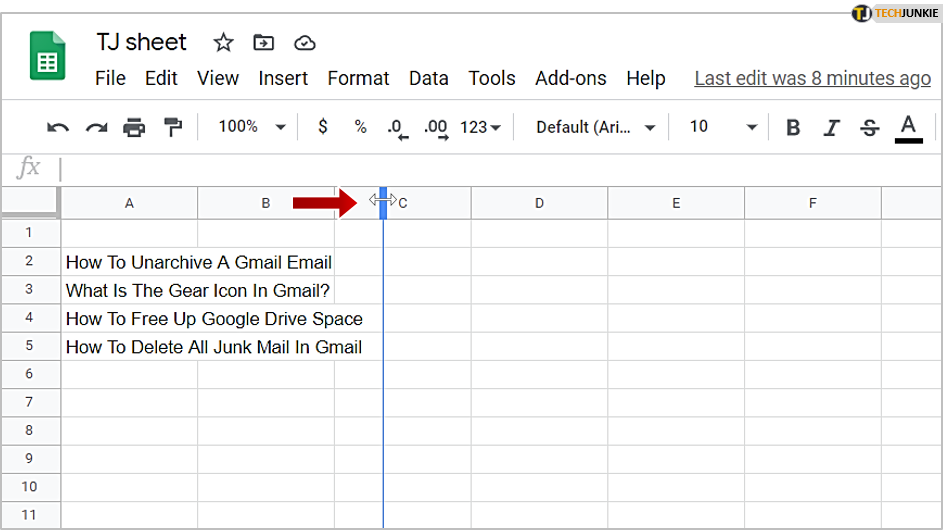Image resolution: width=946 pixels, height=530 pixels.
Task: Open the zoom 100% dropdown
Action: 252,127
